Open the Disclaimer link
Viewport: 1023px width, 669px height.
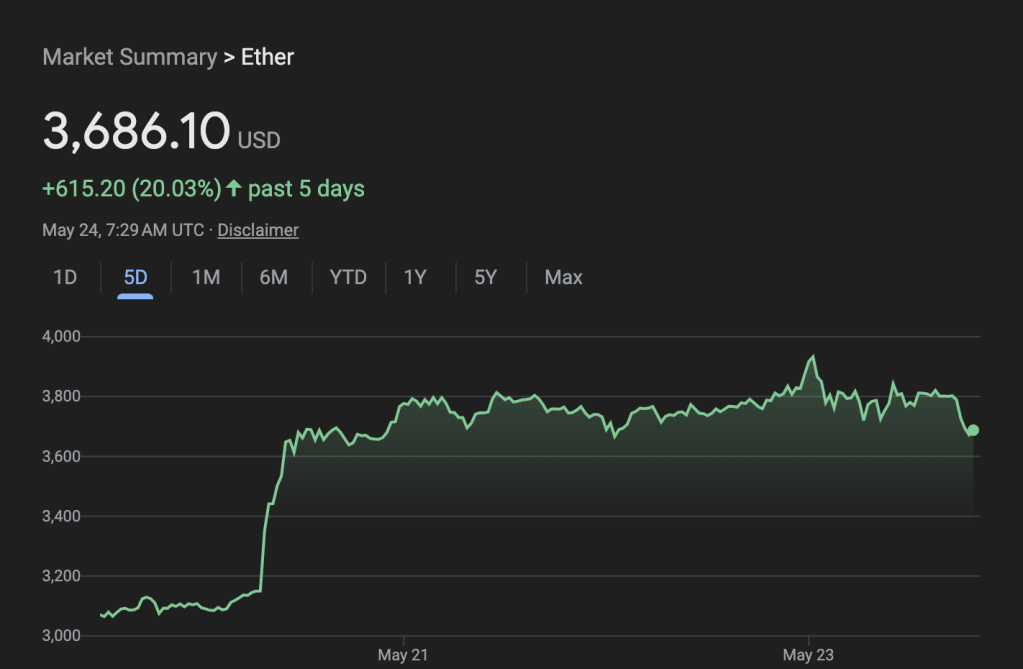point(258,230)
